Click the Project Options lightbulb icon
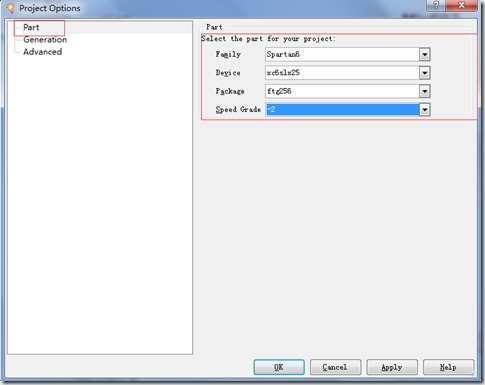 (11, 8)
